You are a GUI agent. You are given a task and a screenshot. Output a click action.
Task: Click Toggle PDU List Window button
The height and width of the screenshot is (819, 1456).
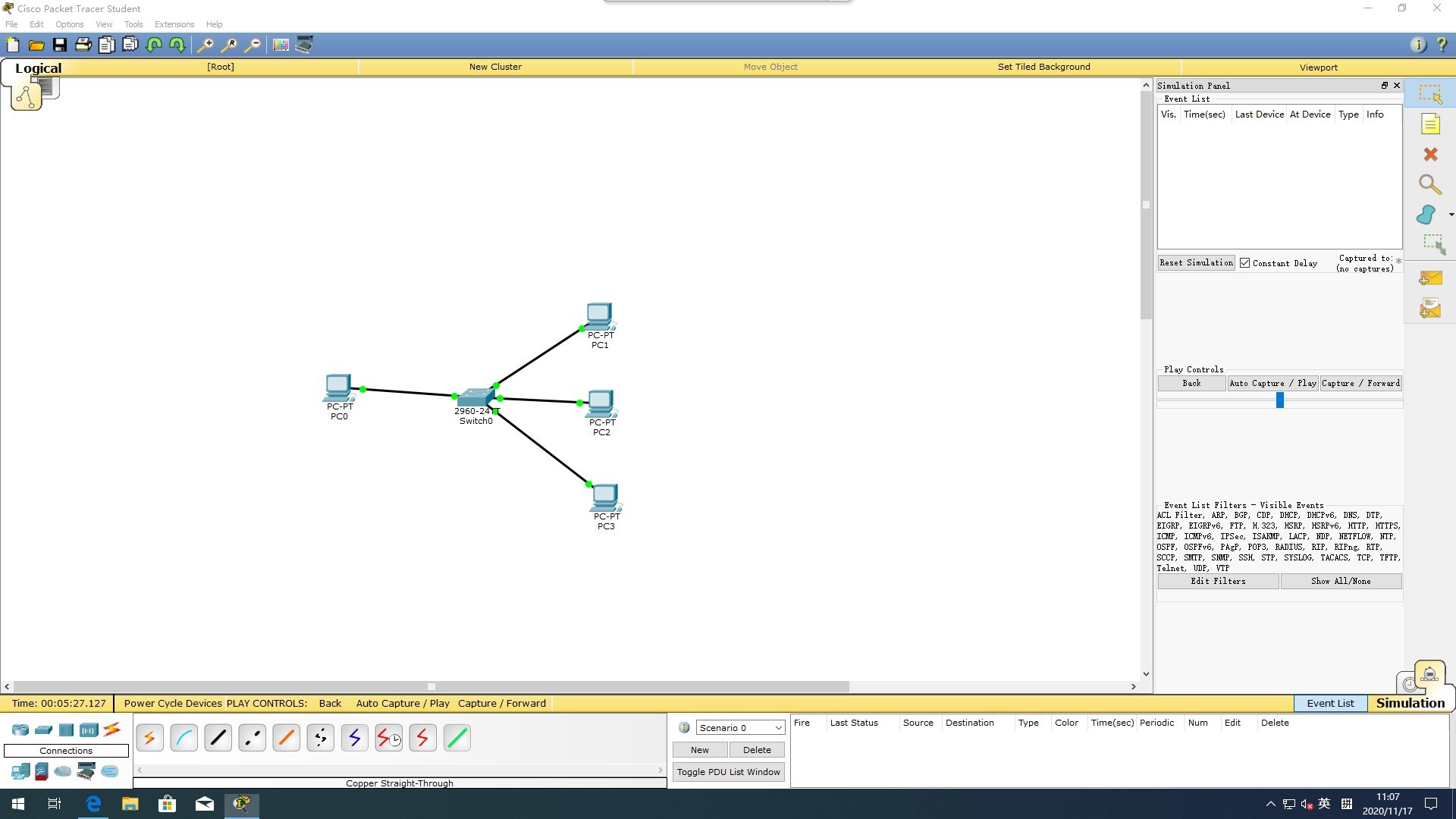click(x=728, y=772)
